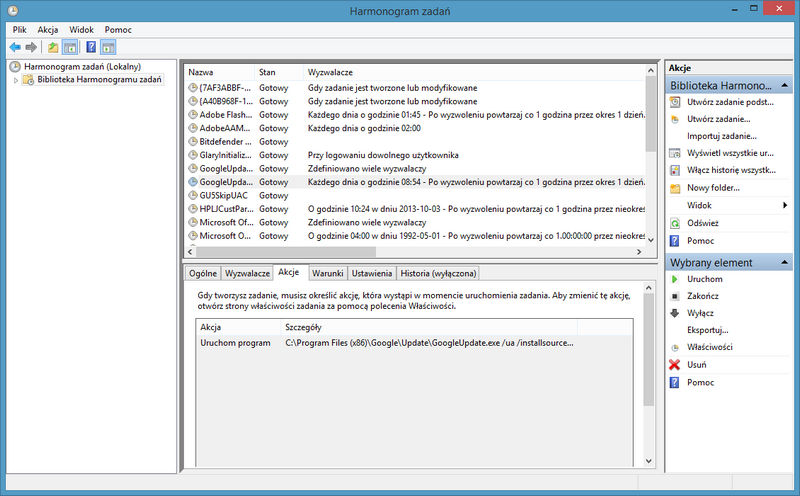Viewport: 800px width, 496px height.
Task: Click the Szczegóły column header
Action: 429,327
